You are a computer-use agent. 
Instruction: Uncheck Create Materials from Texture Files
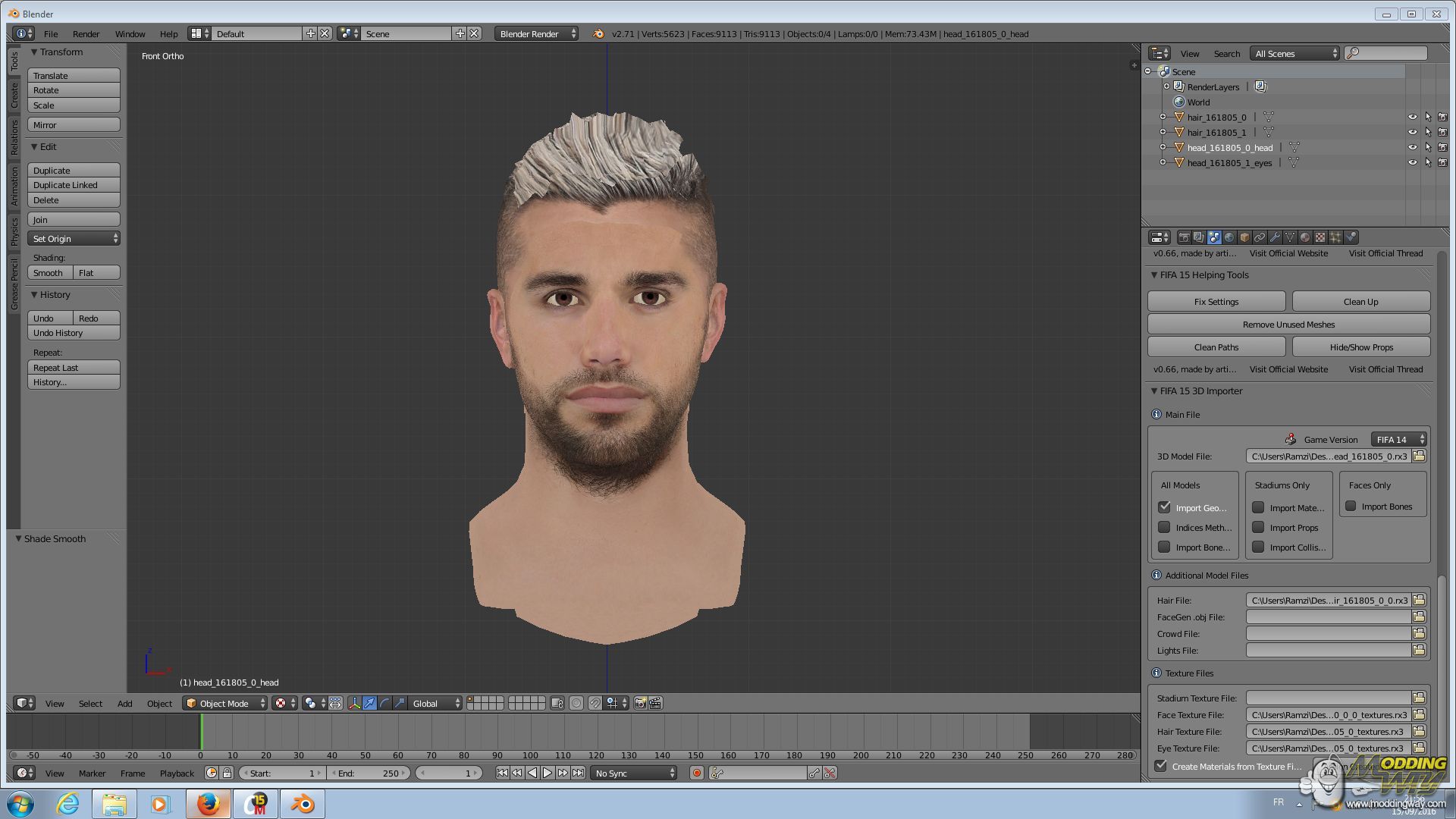tap(1161, 766)
